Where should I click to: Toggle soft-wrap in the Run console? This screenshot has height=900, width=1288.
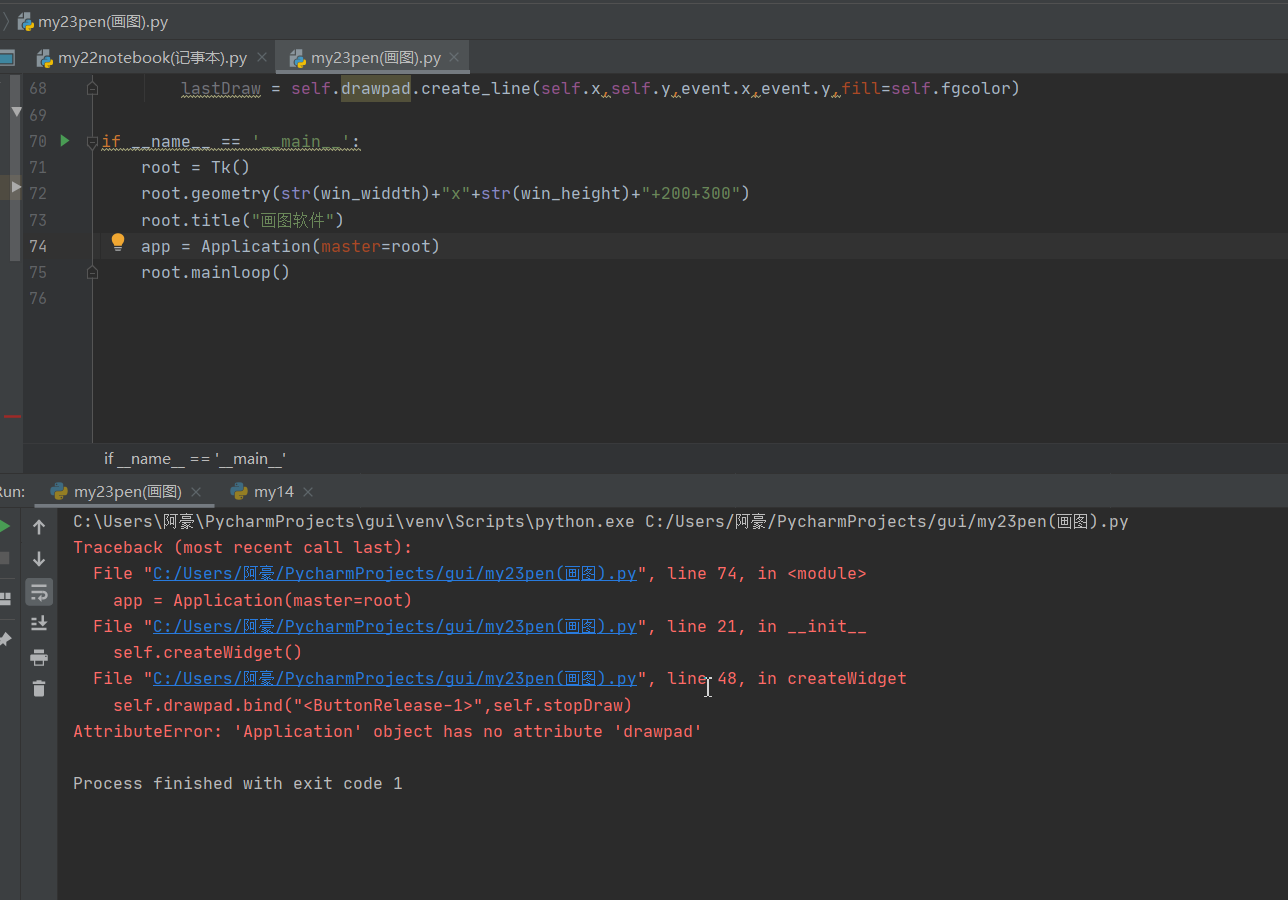pos(39,592)
